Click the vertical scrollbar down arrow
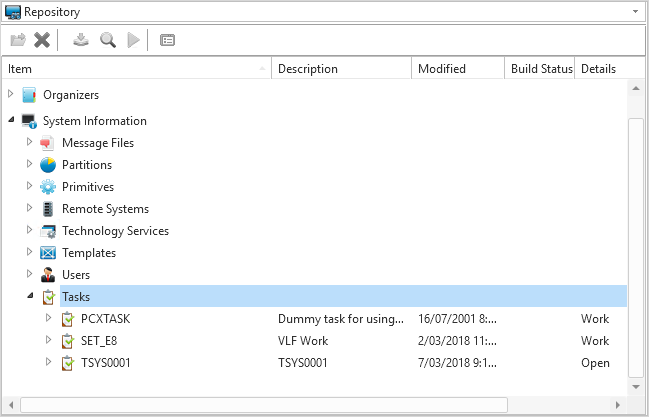The image size is (649, 417). (636, 387)
